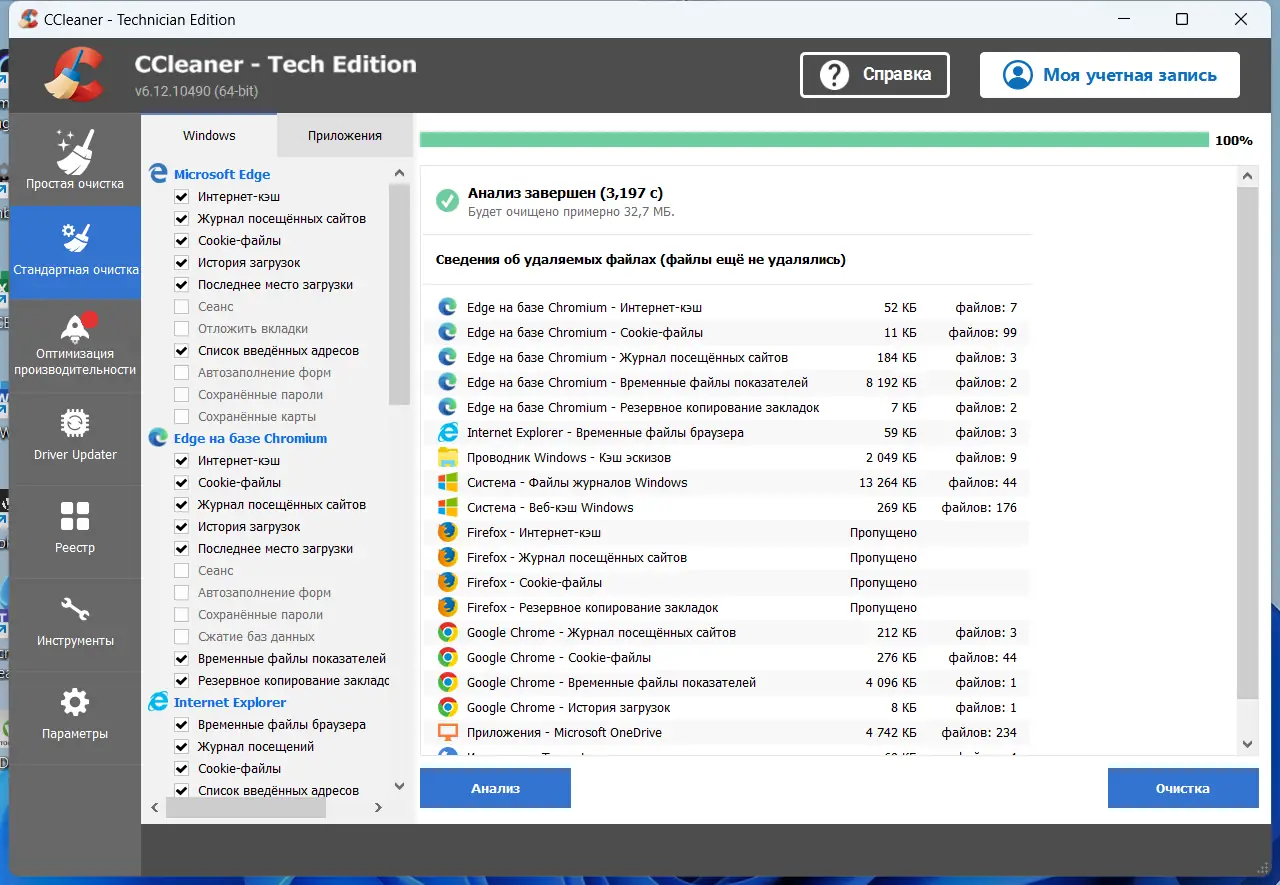Click the green analysis progress bar

click(814, 140)
